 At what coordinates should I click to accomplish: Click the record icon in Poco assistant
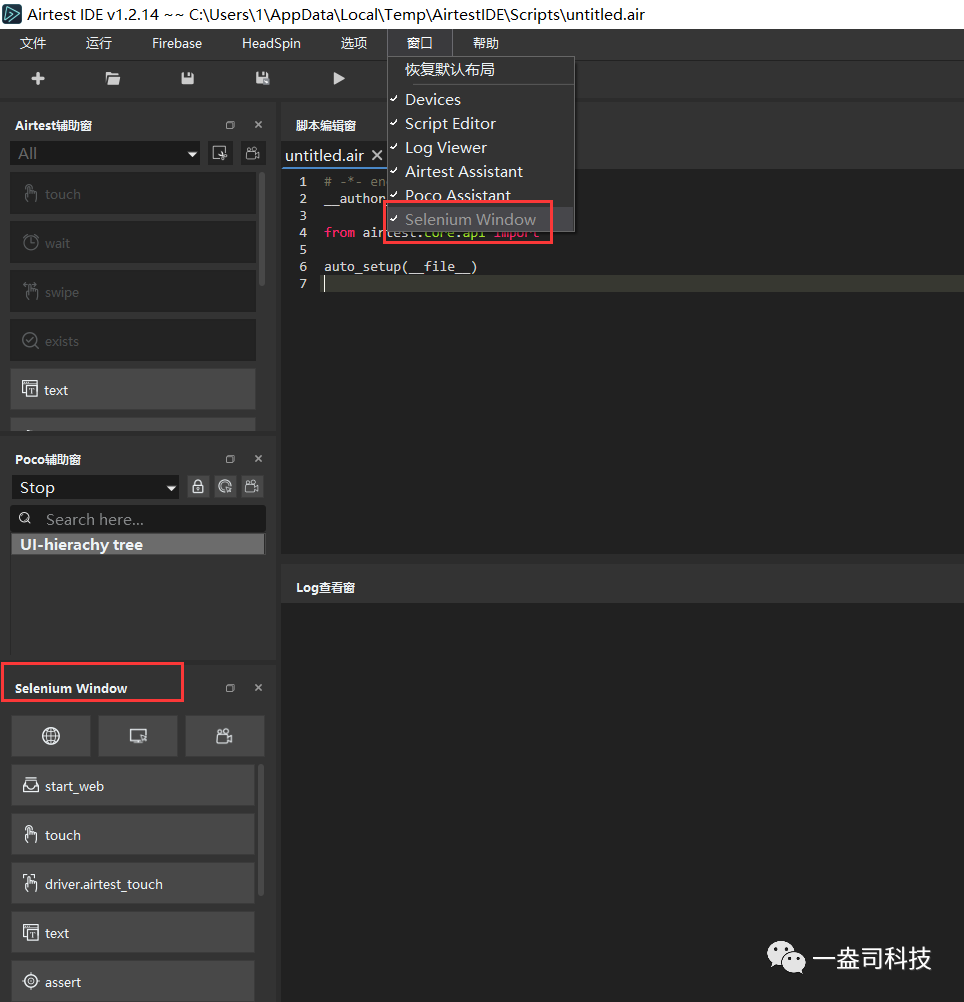[x=252, y=487]
